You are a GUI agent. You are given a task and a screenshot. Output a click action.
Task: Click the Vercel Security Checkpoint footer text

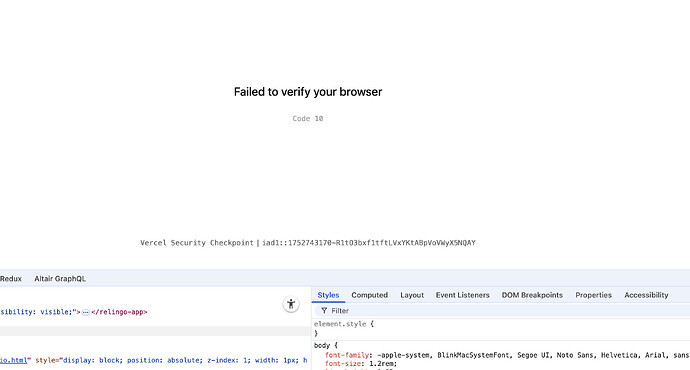[x=197, y=243]
